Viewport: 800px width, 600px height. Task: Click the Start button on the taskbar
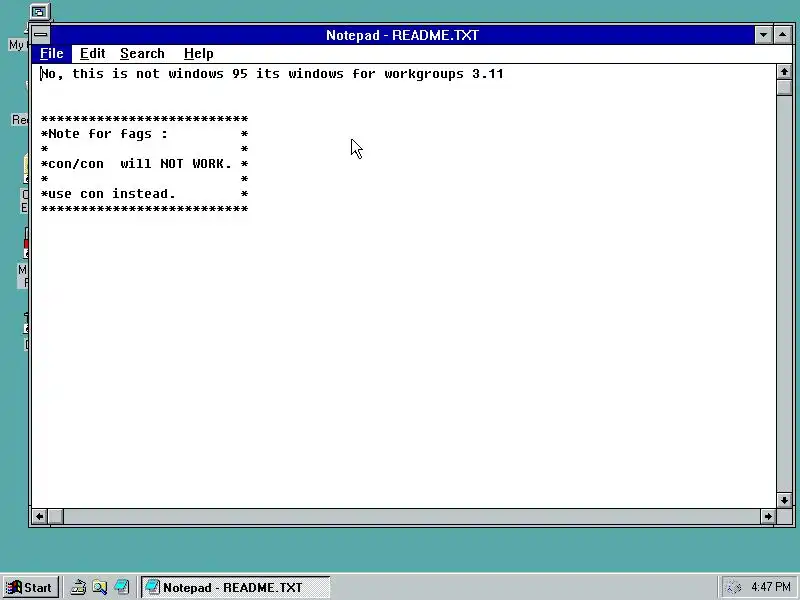(31, 587)
